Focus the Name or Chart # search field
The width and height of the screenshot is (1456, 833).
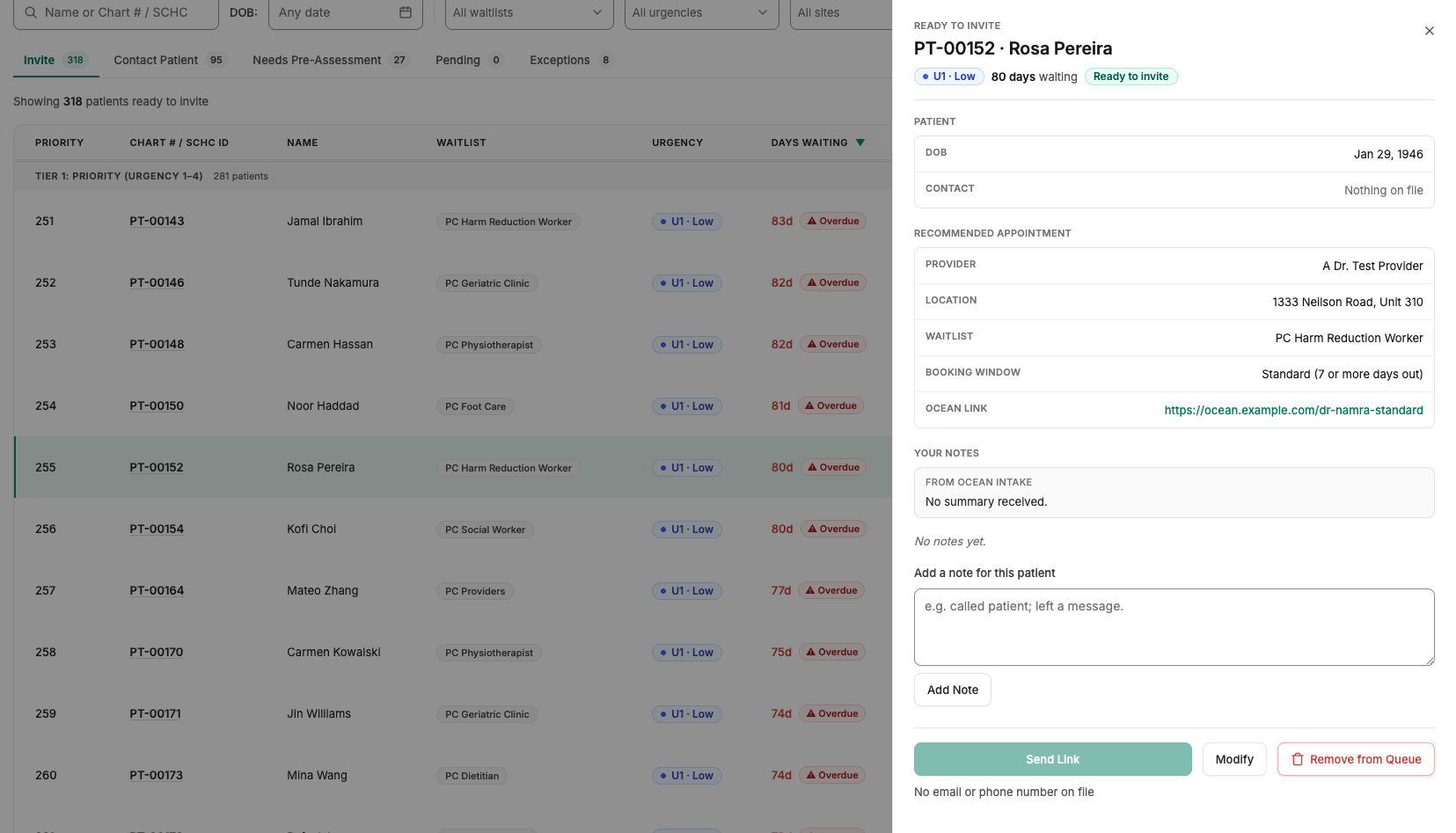click(x=116, y=13)
